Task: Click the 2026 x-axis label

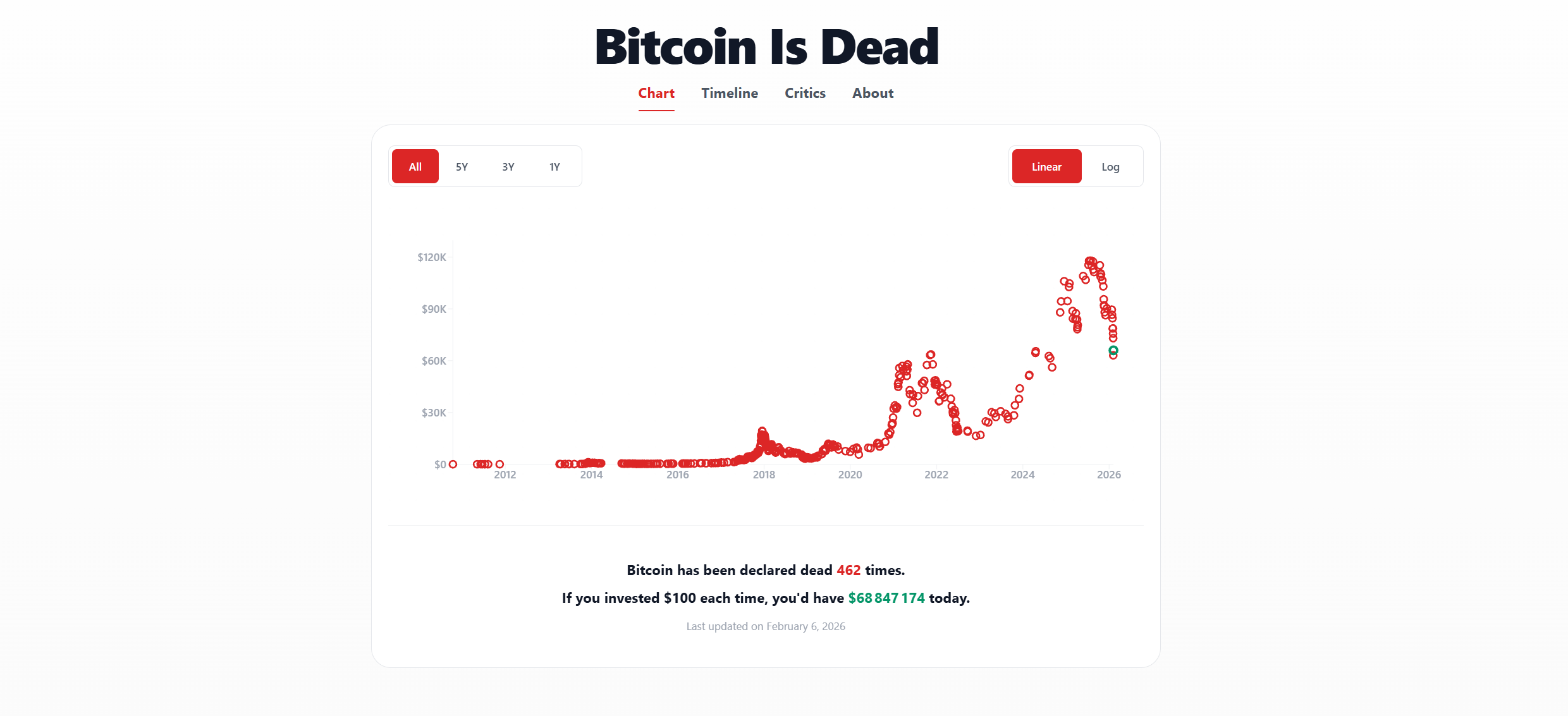Action: (1109, 475)
